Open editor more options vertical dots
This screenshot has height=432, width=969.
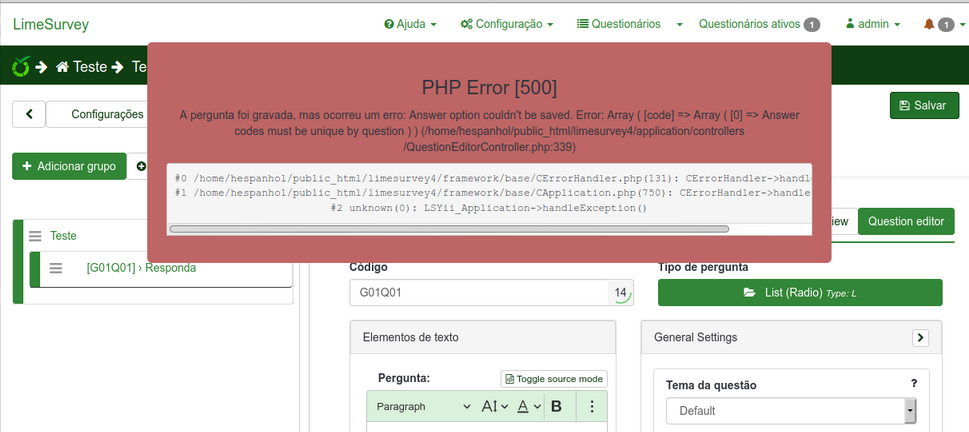click(592, 406)
